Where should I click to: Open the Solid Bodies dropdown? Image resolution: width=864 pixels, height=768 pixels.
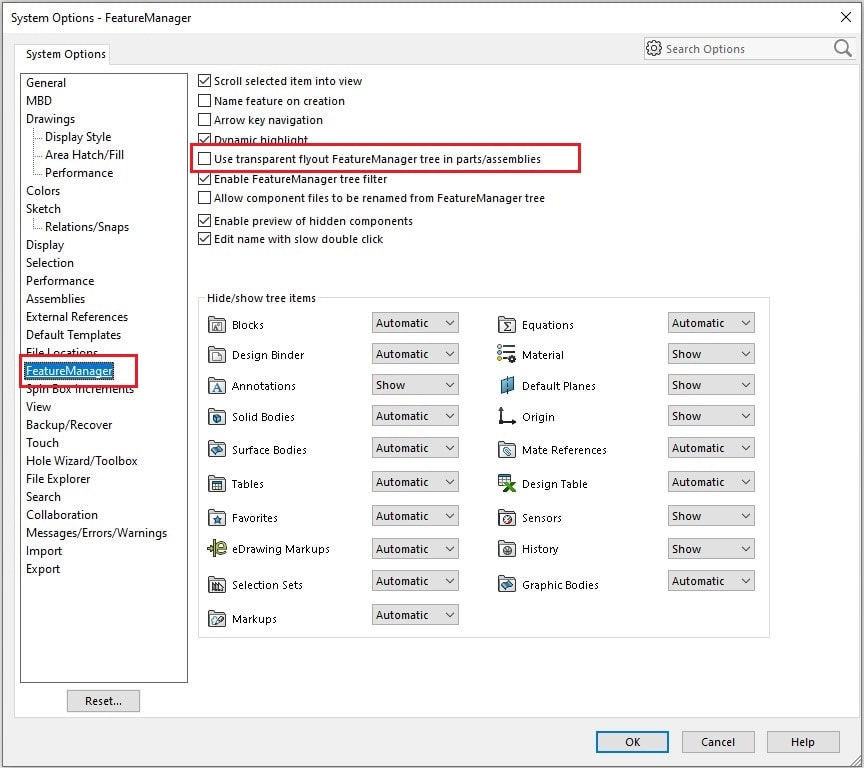(415, 416)
